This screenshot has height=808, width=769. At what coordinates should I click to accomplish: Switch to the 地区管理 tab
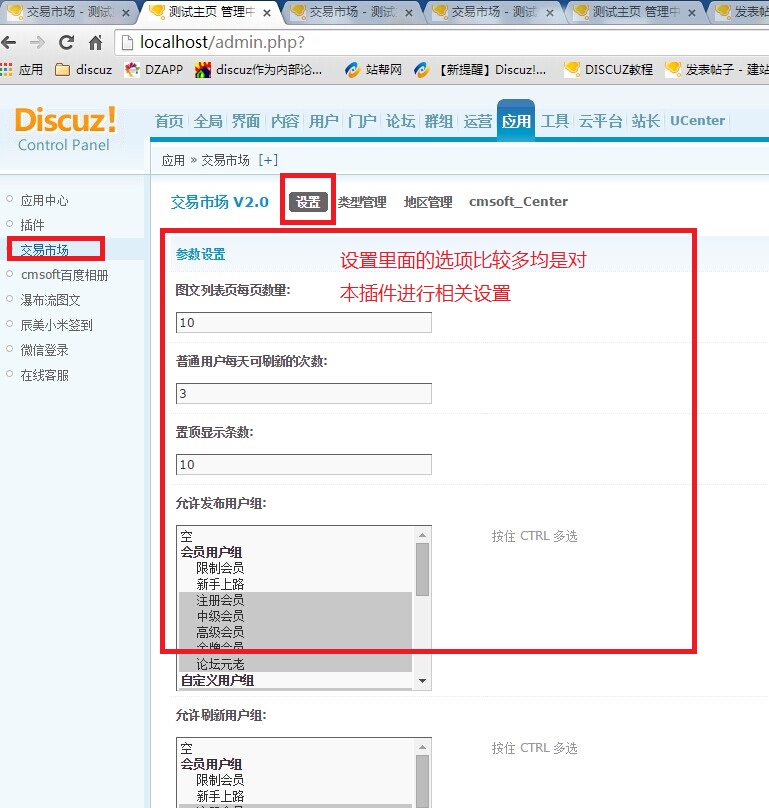pyautogui.click(x=428, y=202)
